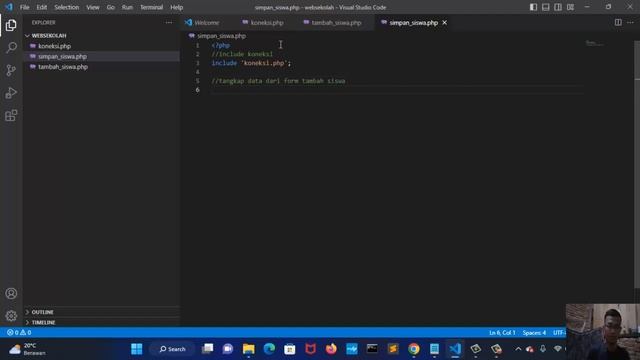Click the microphone icon in system tray

[x=543, y=349]
